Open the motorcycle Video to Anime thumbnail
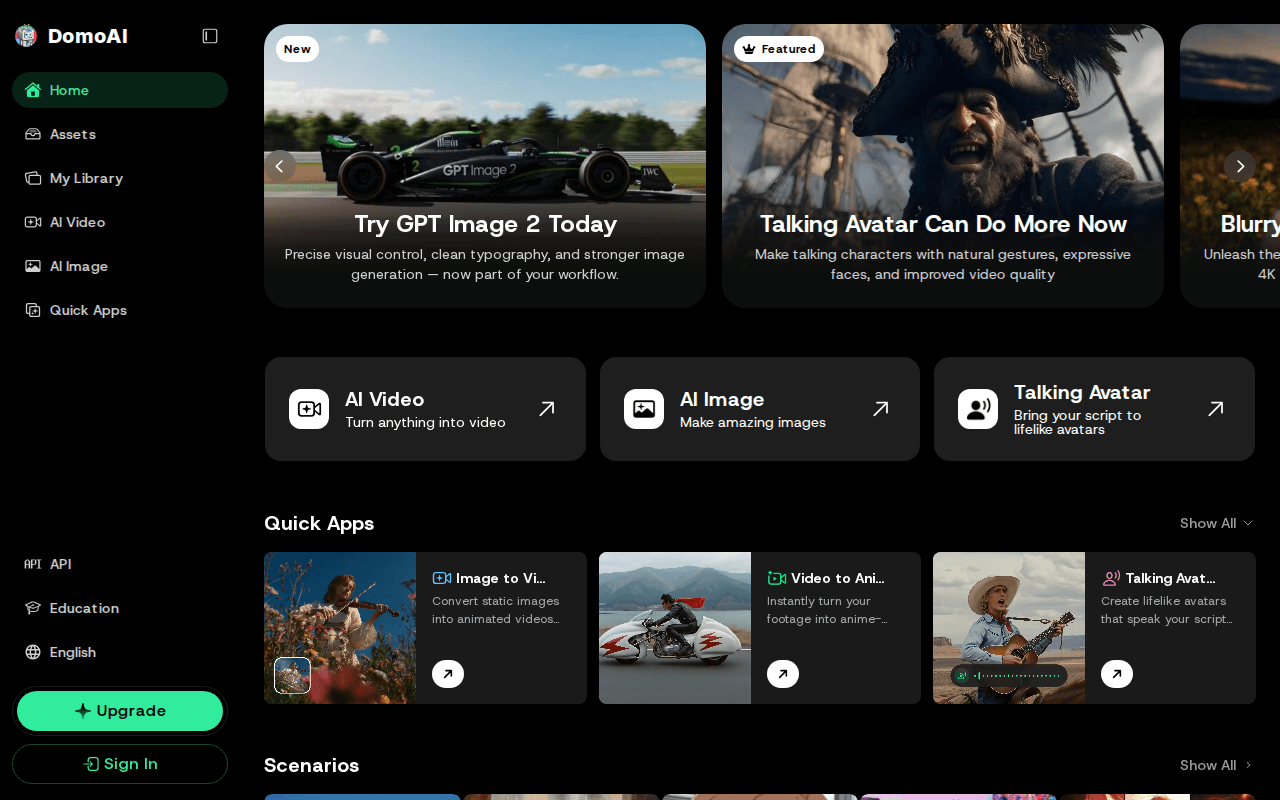The image size is (1280, 800). click(x=675, y=628)
